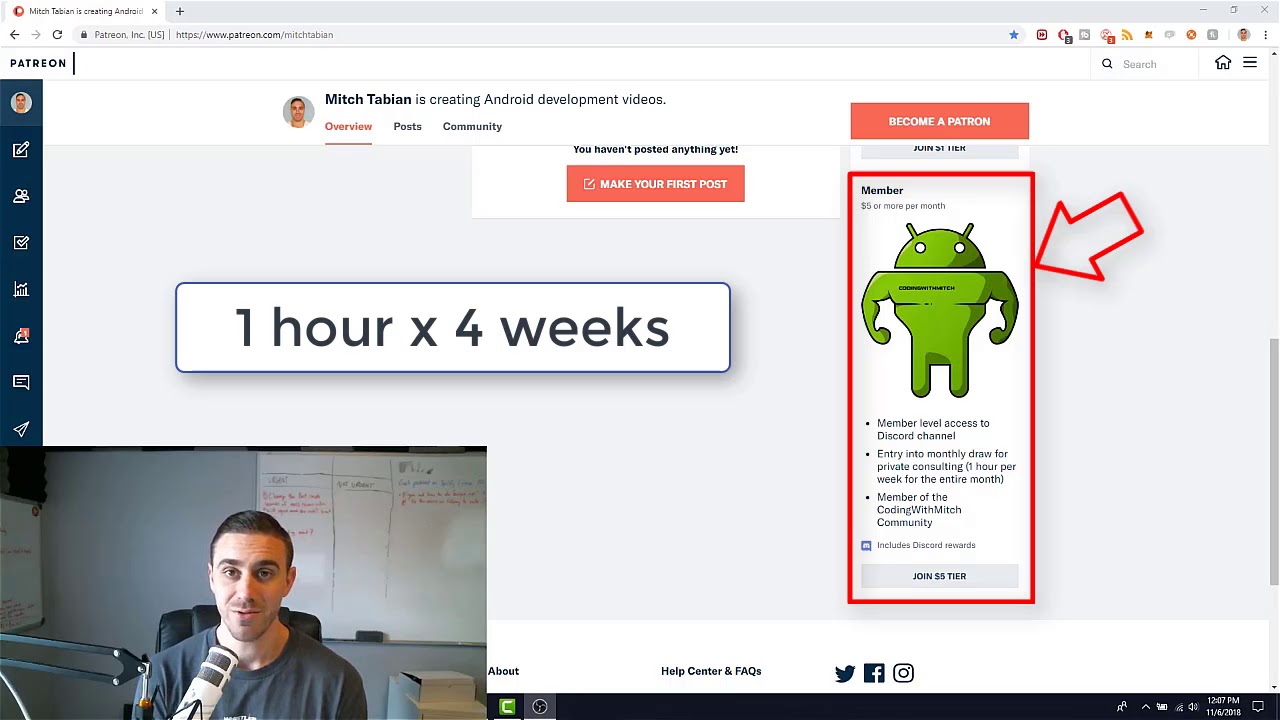Click the RSS feed extension icon
Screen dimensions: 1280x720
[x=1127, y=35]
